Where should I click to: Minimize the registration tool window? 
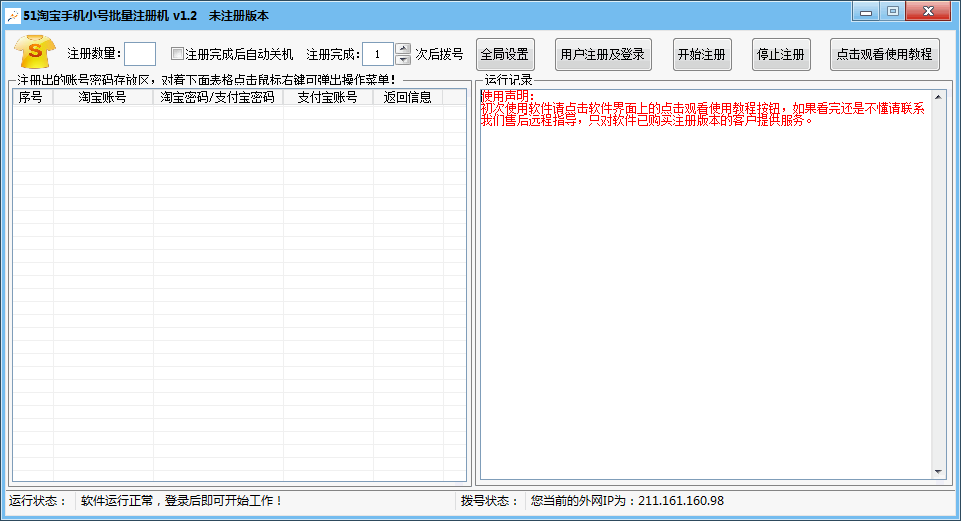point(866,11)
